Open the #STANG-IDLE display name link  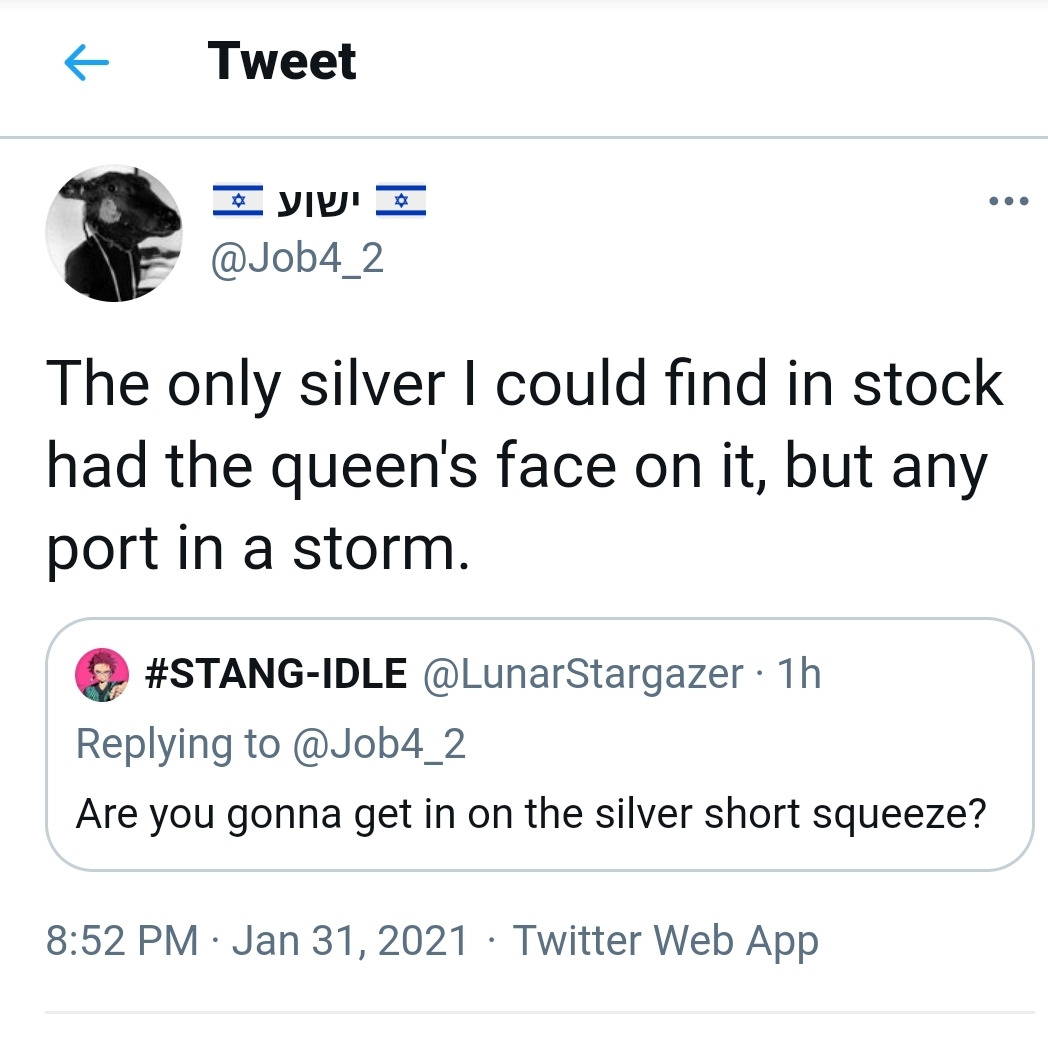click(276, 675)
